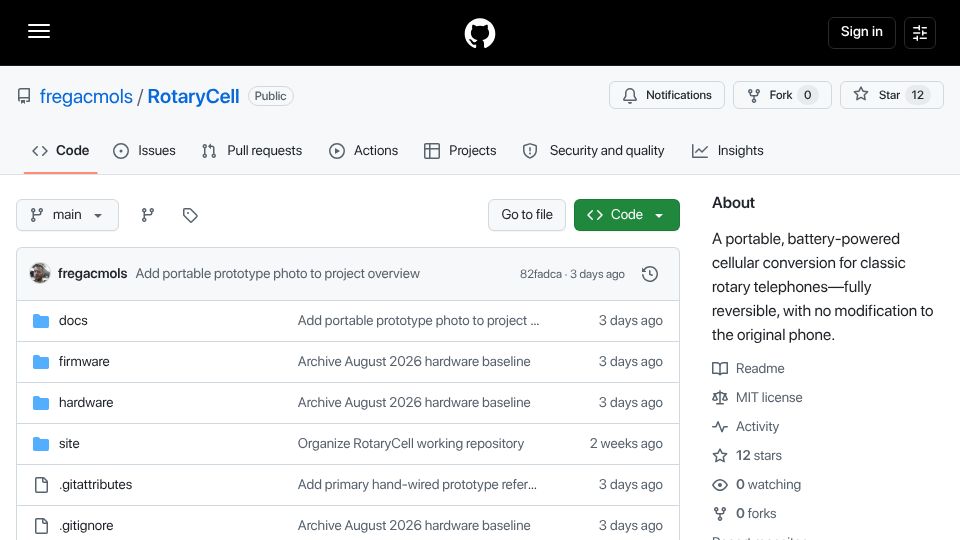View the 0 forks link
Image resolution: width=960 pixels, height=540 pixels.
744,514
